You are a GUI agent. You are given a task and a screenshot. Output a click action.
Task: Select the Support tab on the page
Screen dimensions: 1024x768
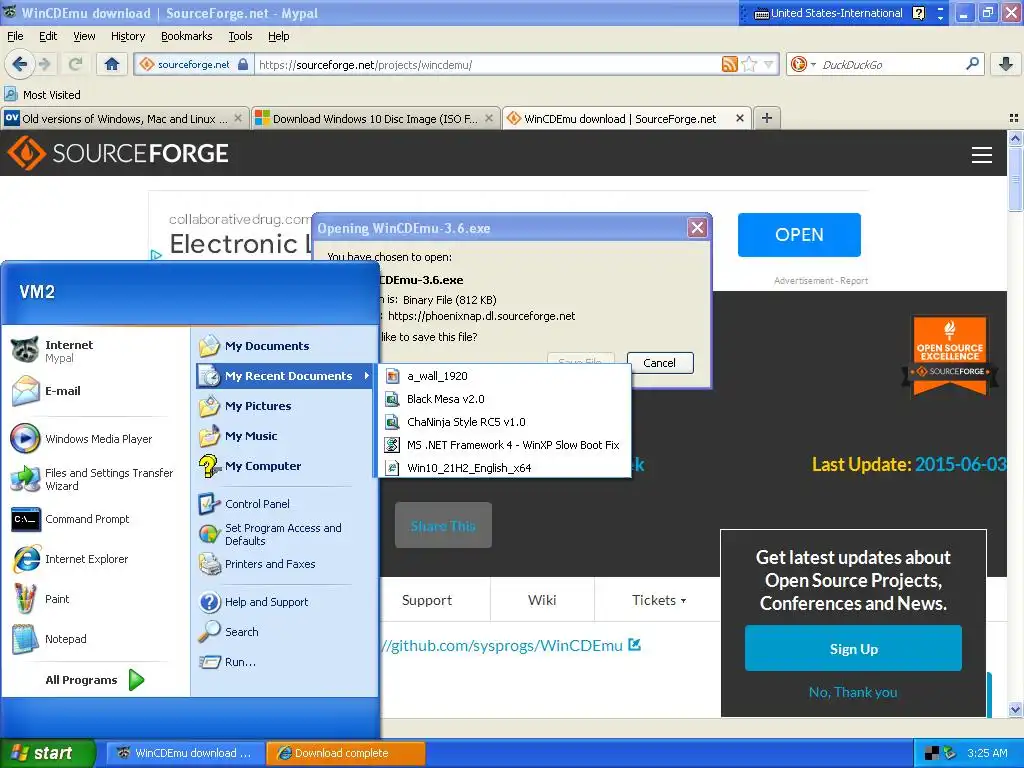427,600
